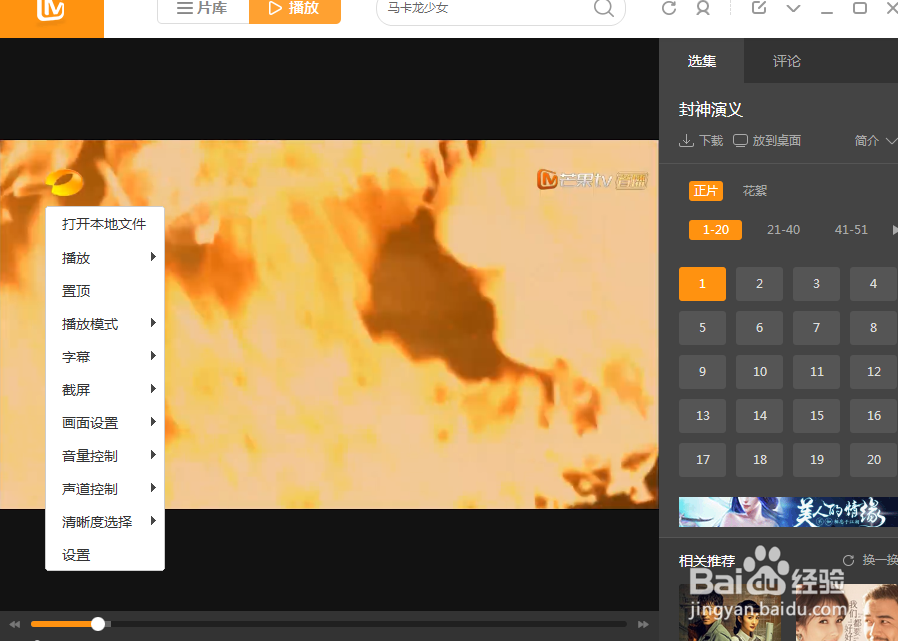This screenshot has width=898, height=641.
Task: Click the fast-forward double-arrow icon
Action: [643, 623]
